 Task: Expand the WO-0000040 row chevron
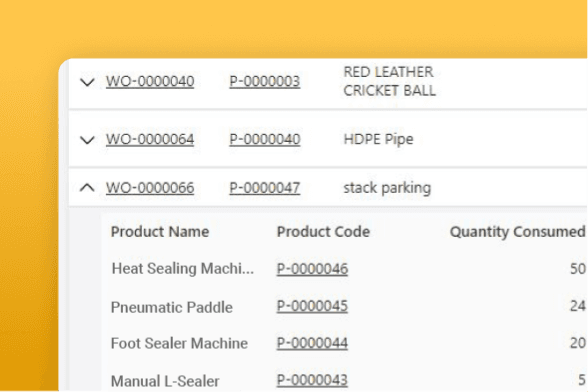87,82
